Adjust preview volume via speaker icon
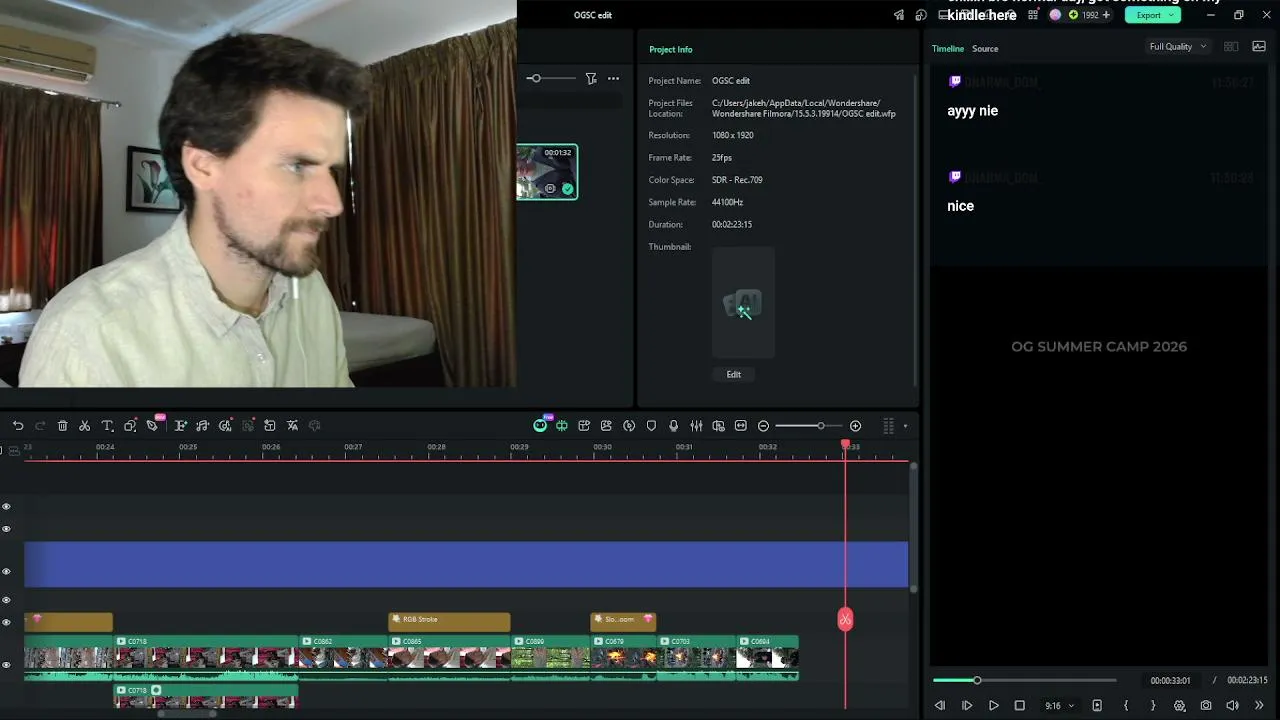Screen dimensions: 1280x720 point(1232,706)
